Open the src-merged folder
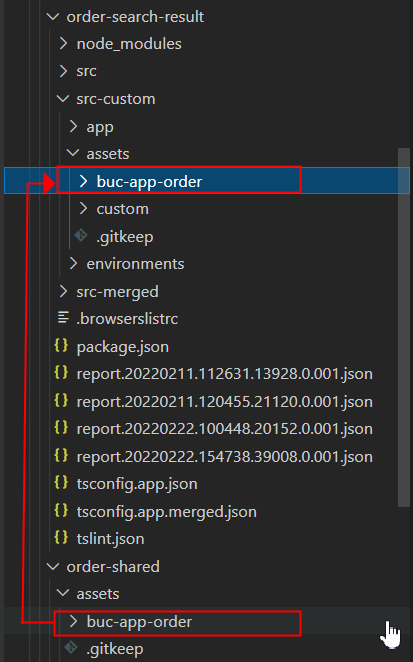 coord(117,291)
